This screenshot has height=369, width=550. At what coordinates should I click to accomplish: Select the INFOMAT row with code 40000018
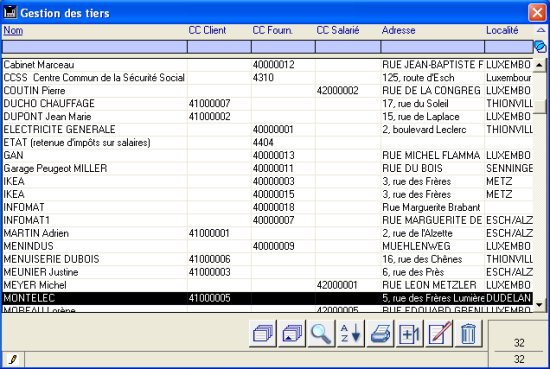268,207
